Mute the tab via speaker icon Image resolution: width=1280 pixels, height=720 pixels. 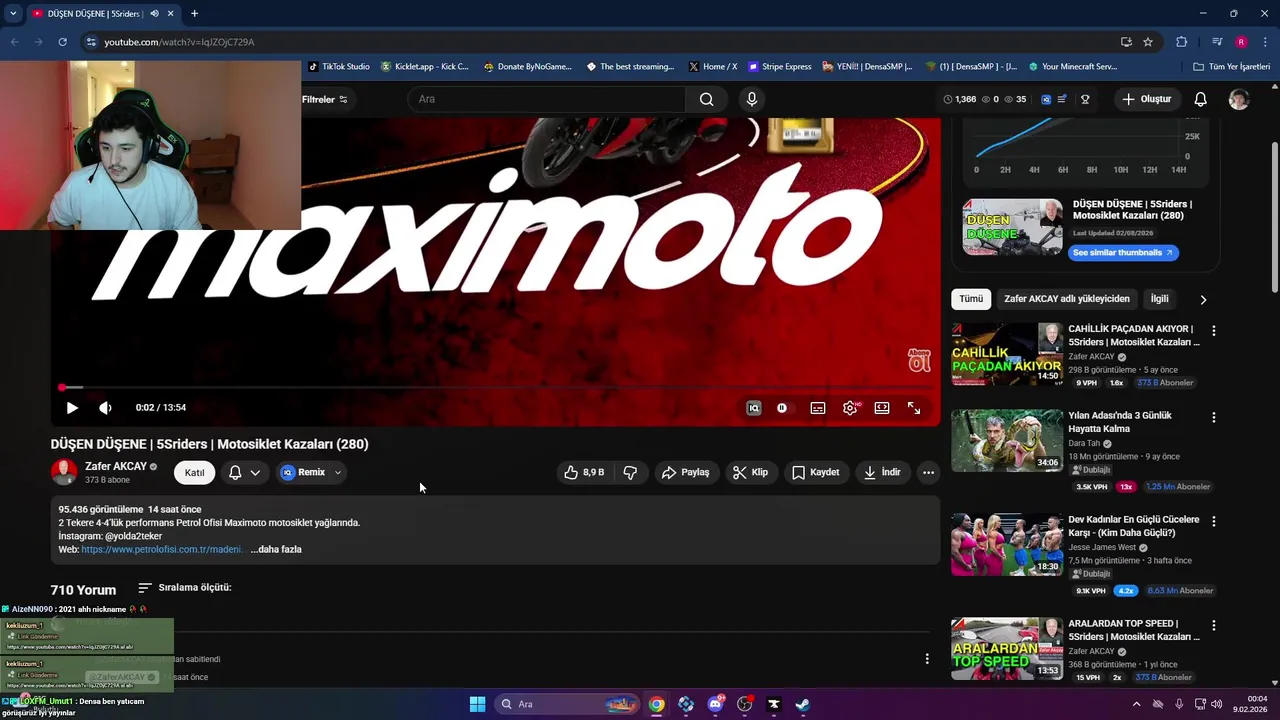pyautogui.click(x=154, y=13)
